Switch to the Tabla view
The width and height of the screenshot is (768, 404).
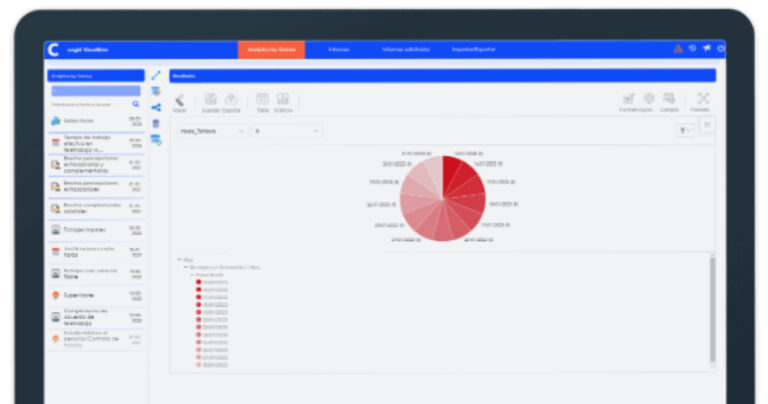point(263,99)
